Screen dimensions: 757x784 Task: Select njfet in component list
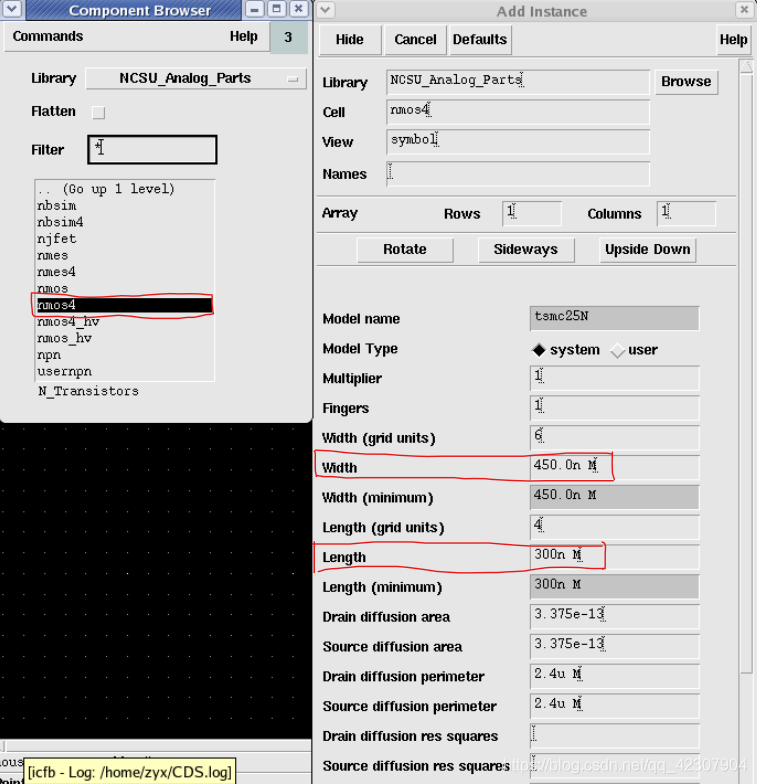(57, 239)
